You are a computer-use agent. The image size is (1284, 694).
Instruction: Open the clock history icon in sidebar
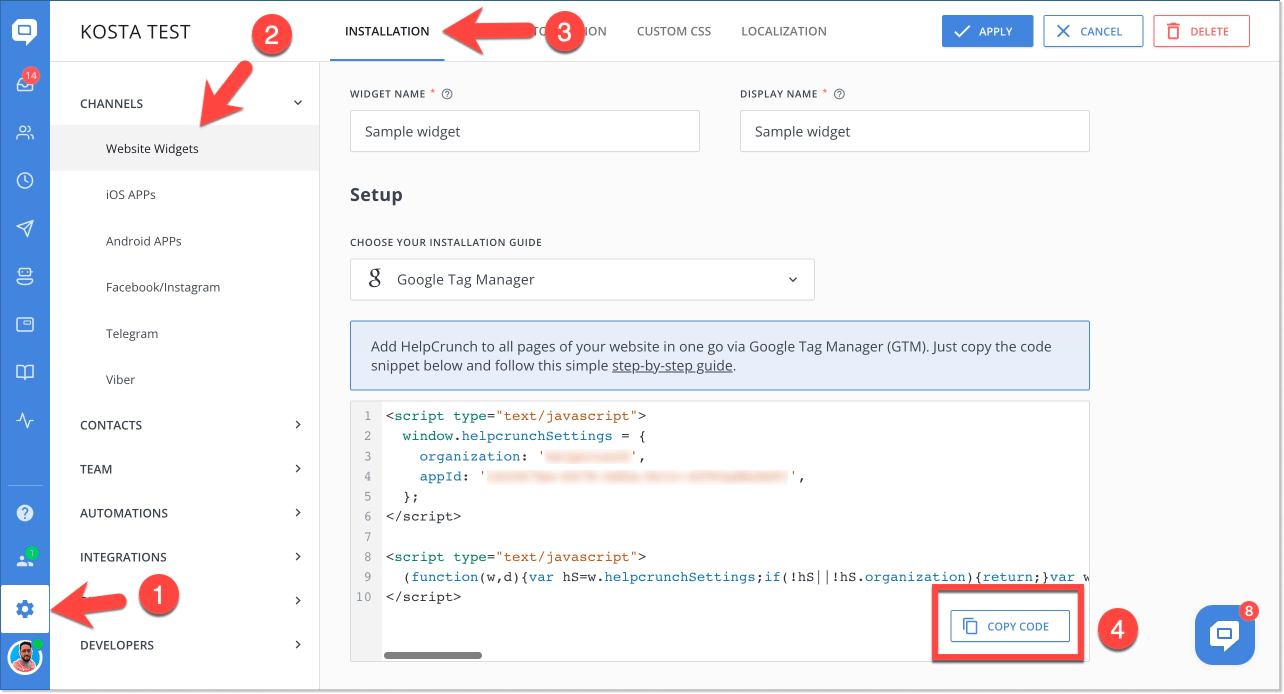coord(25,181)
